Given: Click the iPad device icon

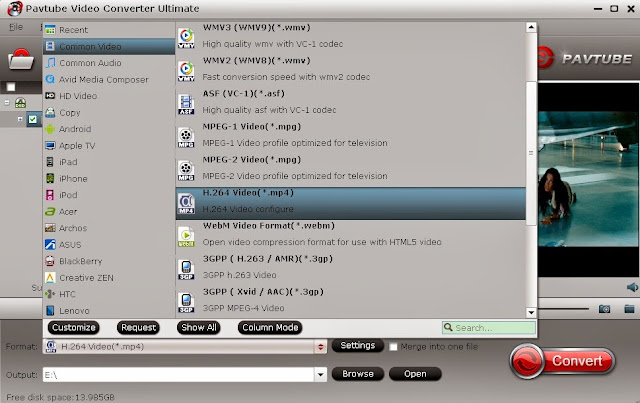Looking at the screenshot, I should (50, 162).
